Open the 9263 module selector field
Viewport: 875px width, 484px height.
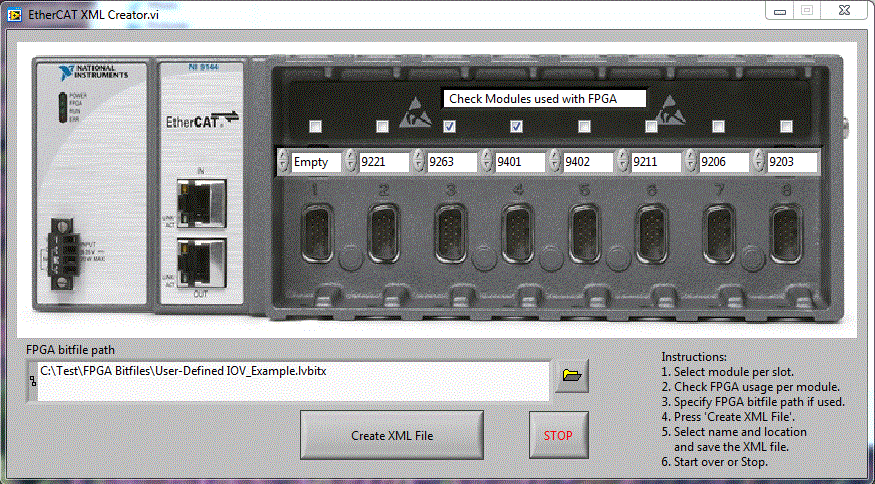tap(453, 162)
